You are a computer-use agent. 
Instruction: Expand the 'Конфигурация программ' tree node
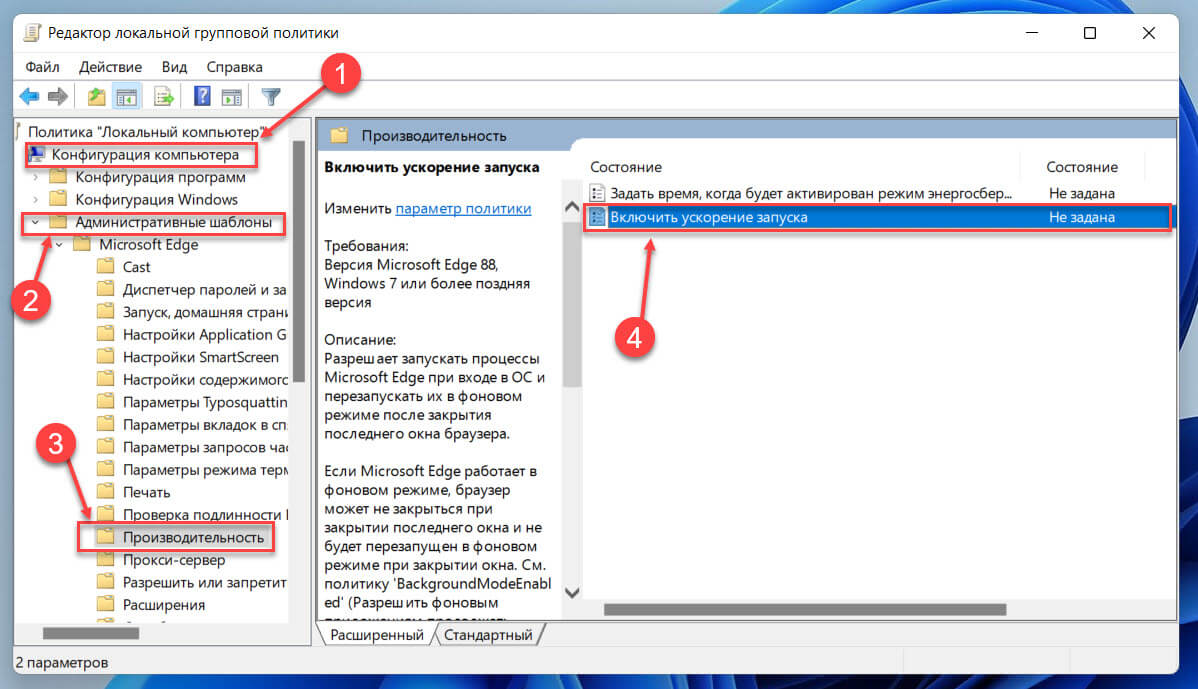(37, 178)
